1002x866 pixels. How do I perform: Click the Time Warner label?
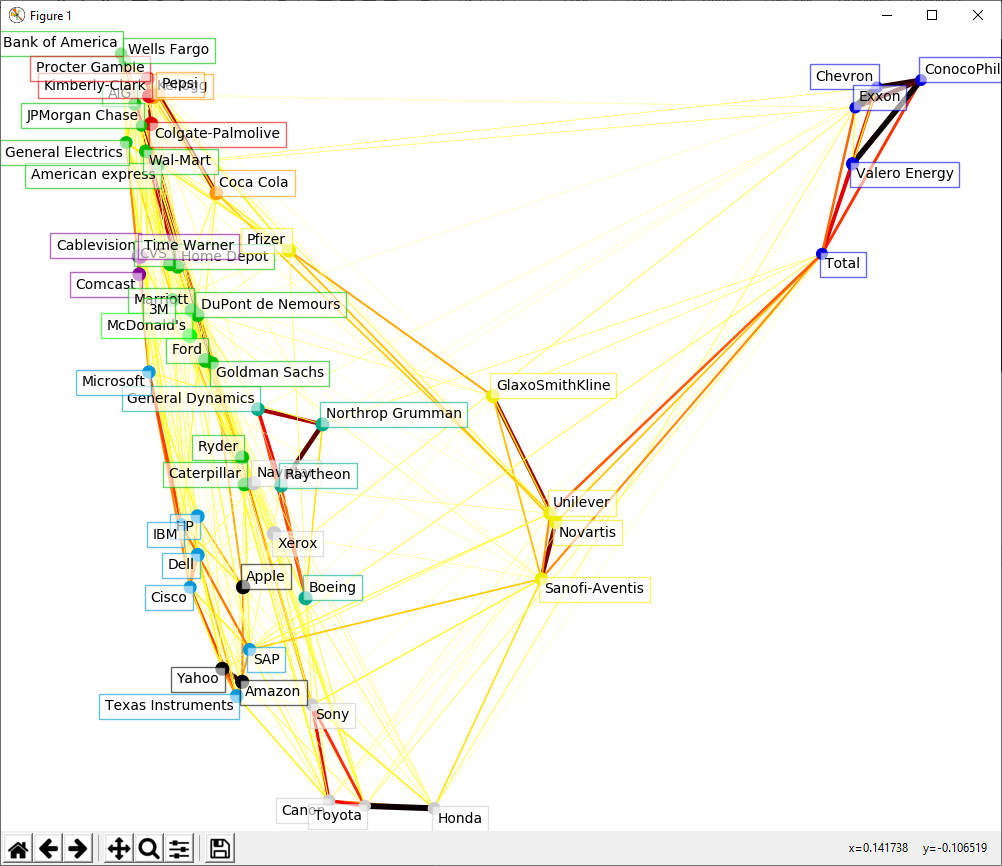pyautogui.click(x=189, y=245)
